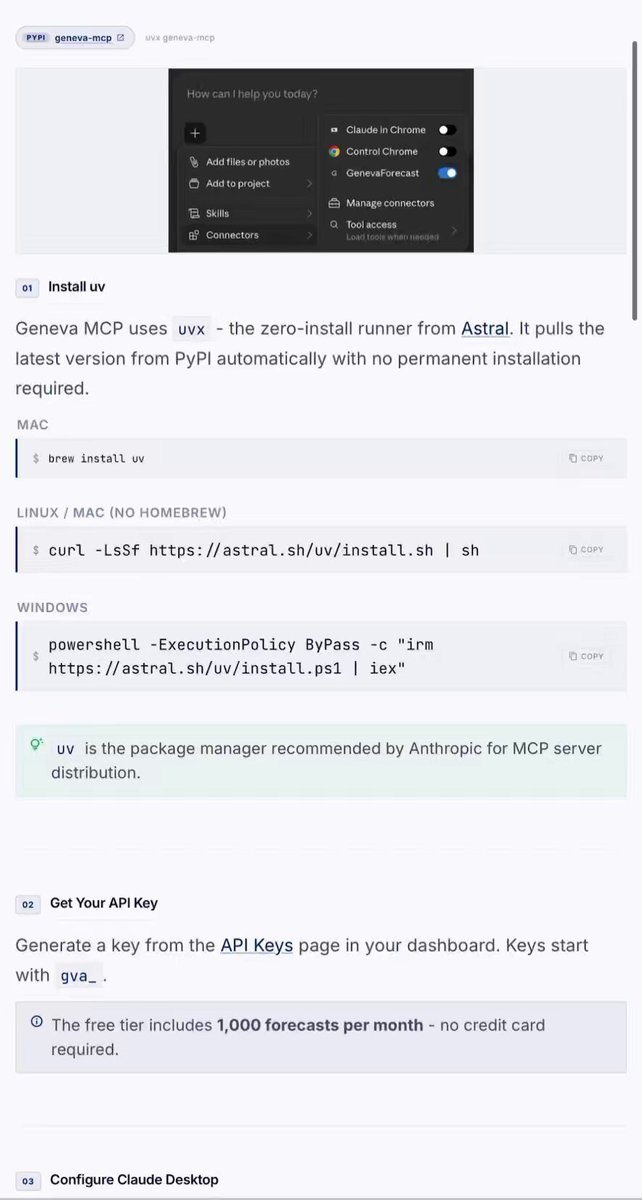Toggle the Claude in Chrome switch

[x=448, y=130]
